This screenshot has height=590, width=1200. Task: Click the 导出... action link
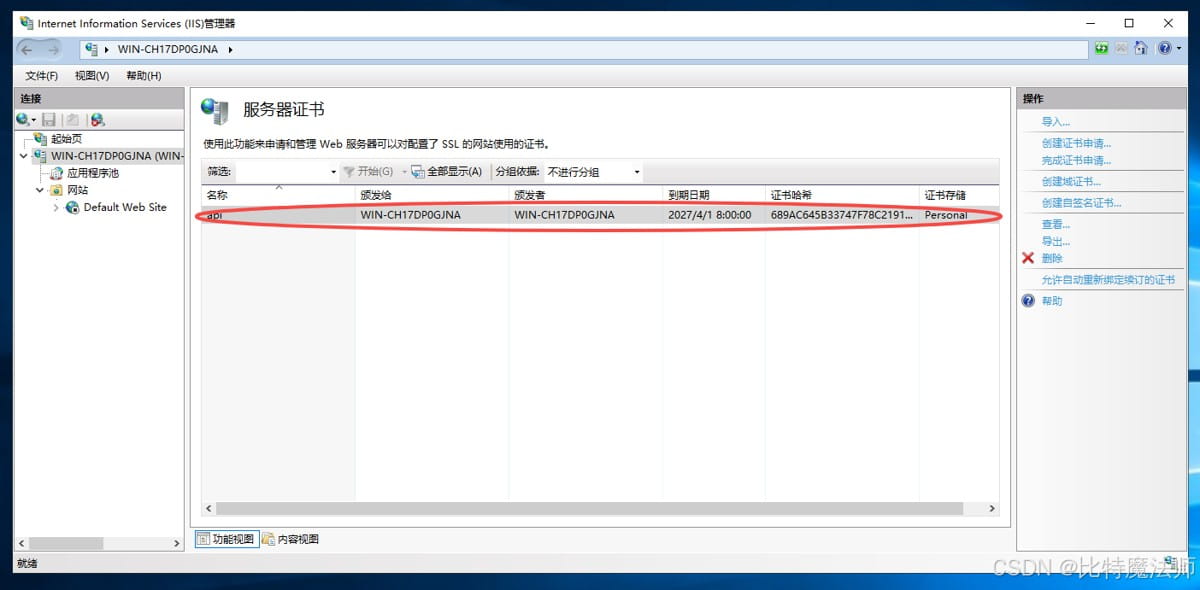[x=1056, y=242]
